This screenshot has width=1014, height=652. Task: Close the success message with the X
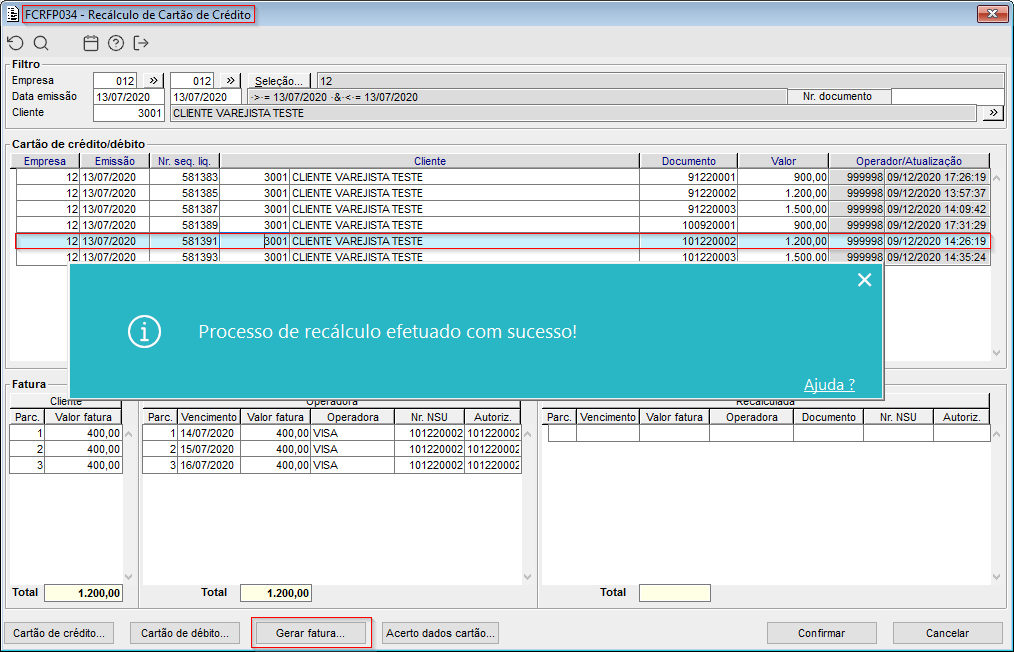(865, 279)
